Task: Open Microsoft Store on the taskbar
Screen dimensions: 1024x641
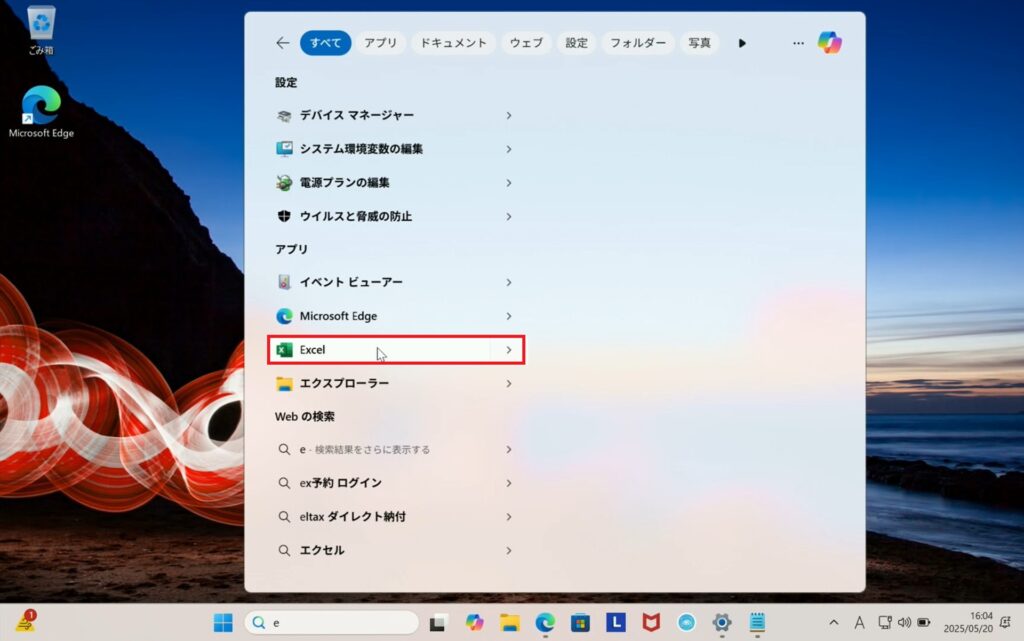Action: click(580, 623)
